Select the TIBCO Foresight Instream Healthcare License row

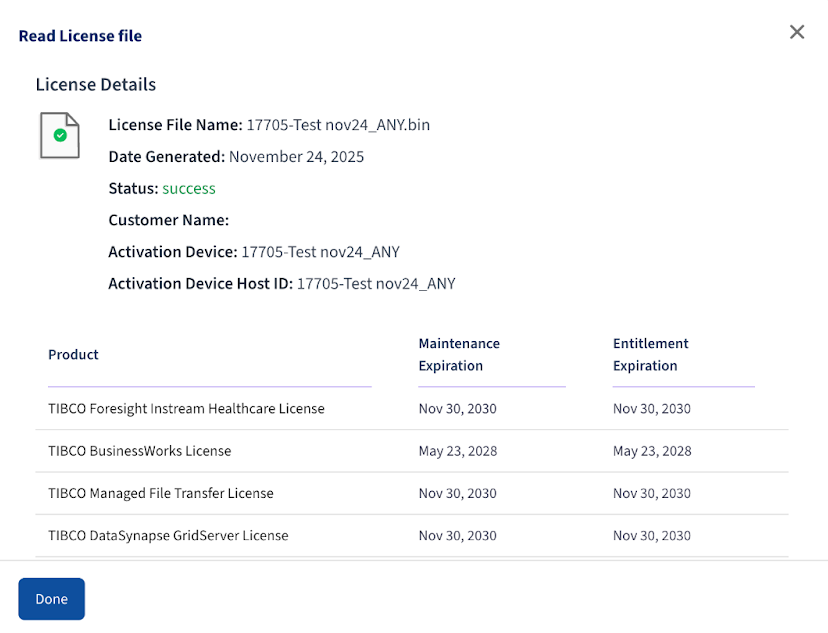[186, 409]
